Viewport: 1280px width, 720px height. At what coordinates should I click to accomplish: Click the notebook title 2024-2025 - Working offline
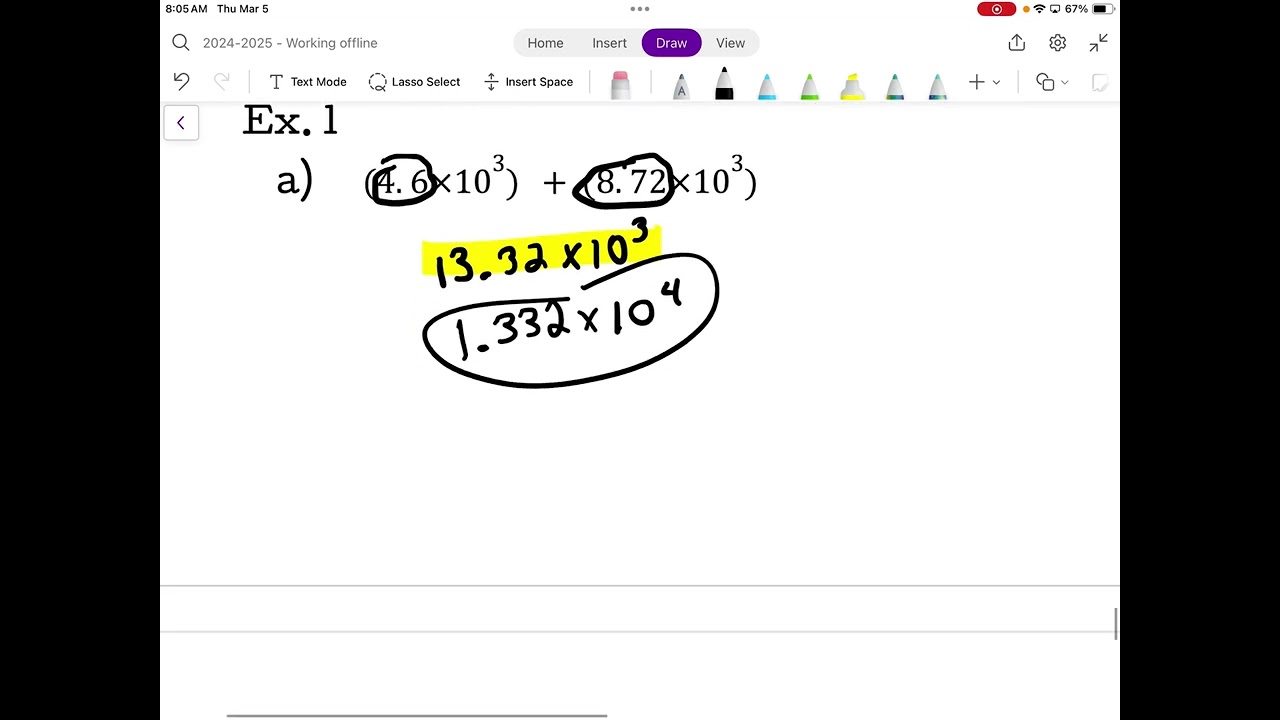[290, 43]
